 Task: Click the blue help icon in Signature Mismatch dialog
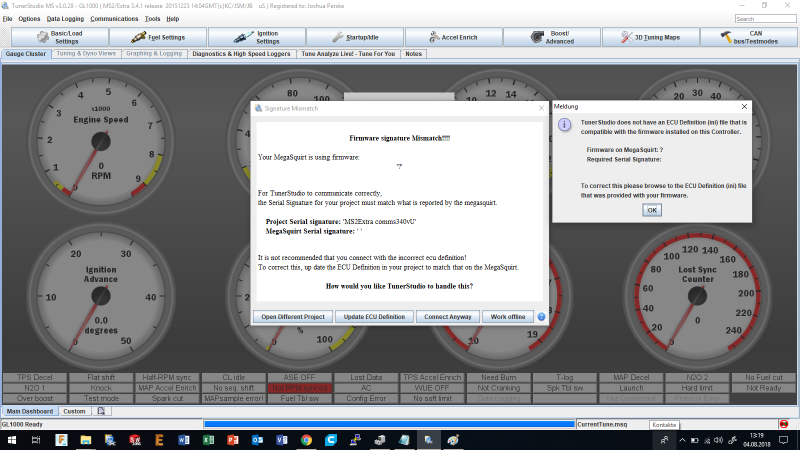pyautogui.click(x=541, y=316)
